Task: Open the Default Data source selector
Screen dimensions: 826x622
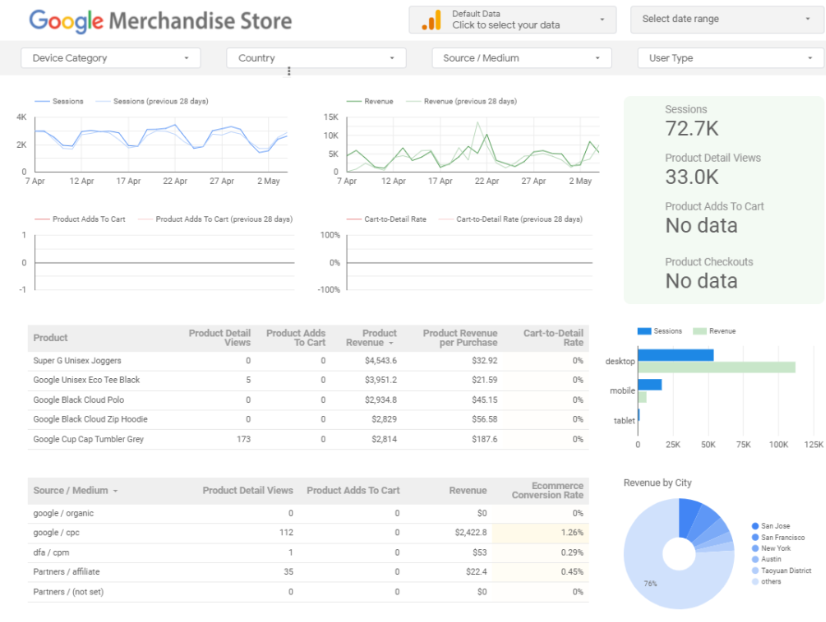Action: click(x=512, y=20)
